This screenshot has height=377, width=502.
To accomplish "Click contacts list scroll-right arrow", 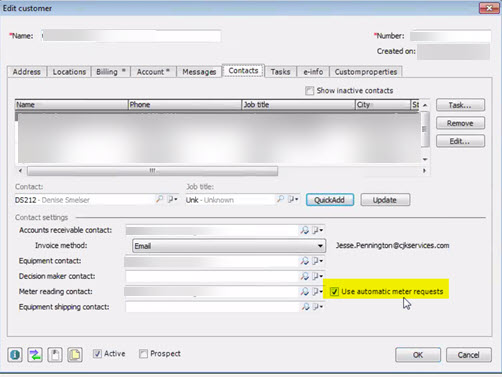I will coord(424,171).
